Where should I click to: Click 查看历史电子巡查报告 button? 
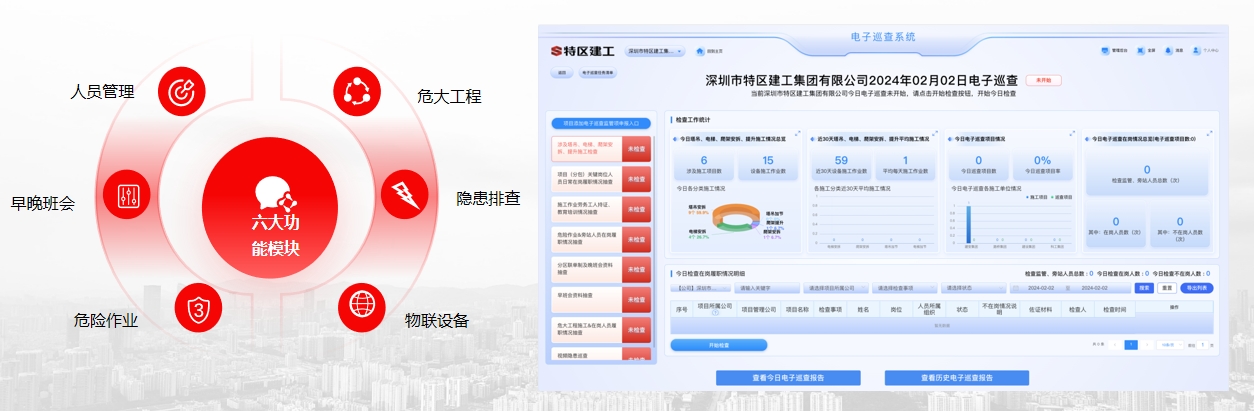[x=957, y=378]
